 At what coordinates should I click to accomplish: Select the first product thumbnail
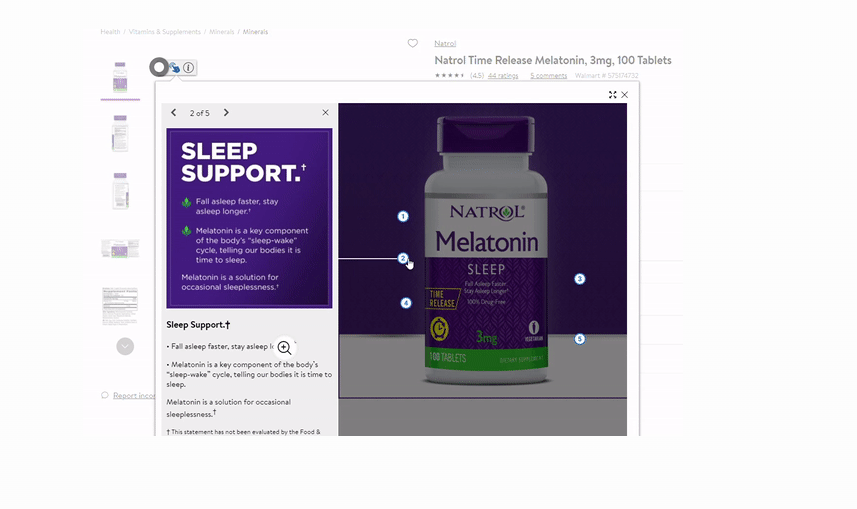120,78
